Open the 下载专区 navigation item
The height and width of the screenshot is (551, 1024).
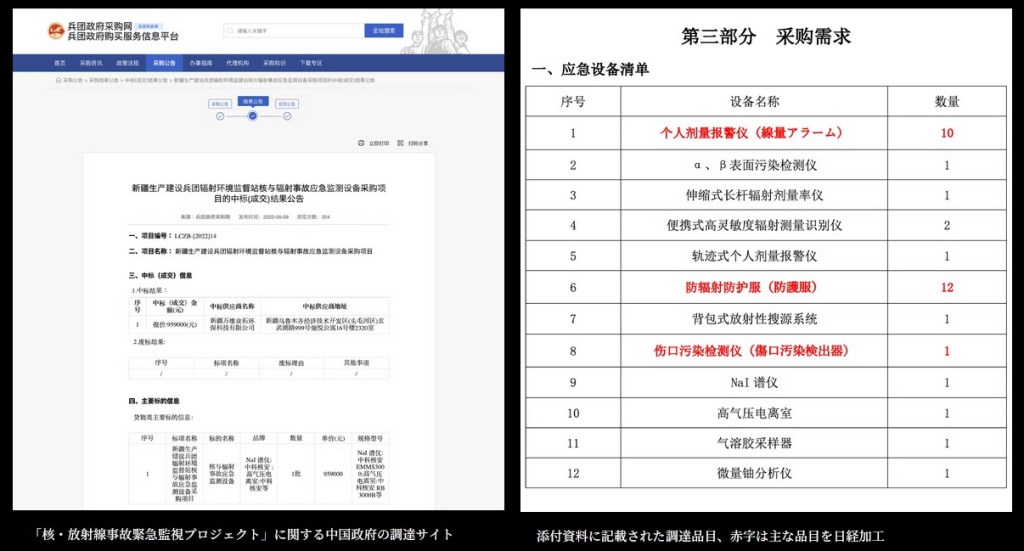coord(310,62)
